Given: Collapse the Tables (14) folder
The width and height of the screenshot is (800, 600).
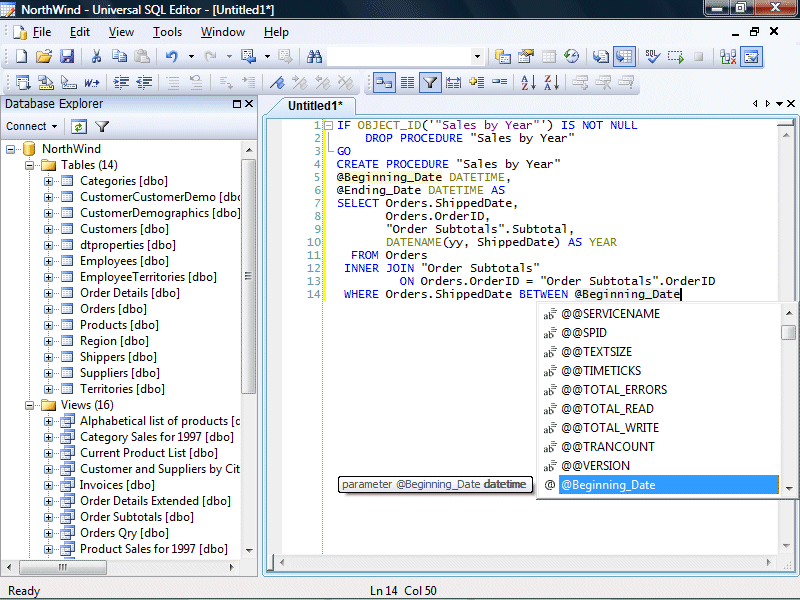Looking at the screenshot, I should [x=30, y=165].
